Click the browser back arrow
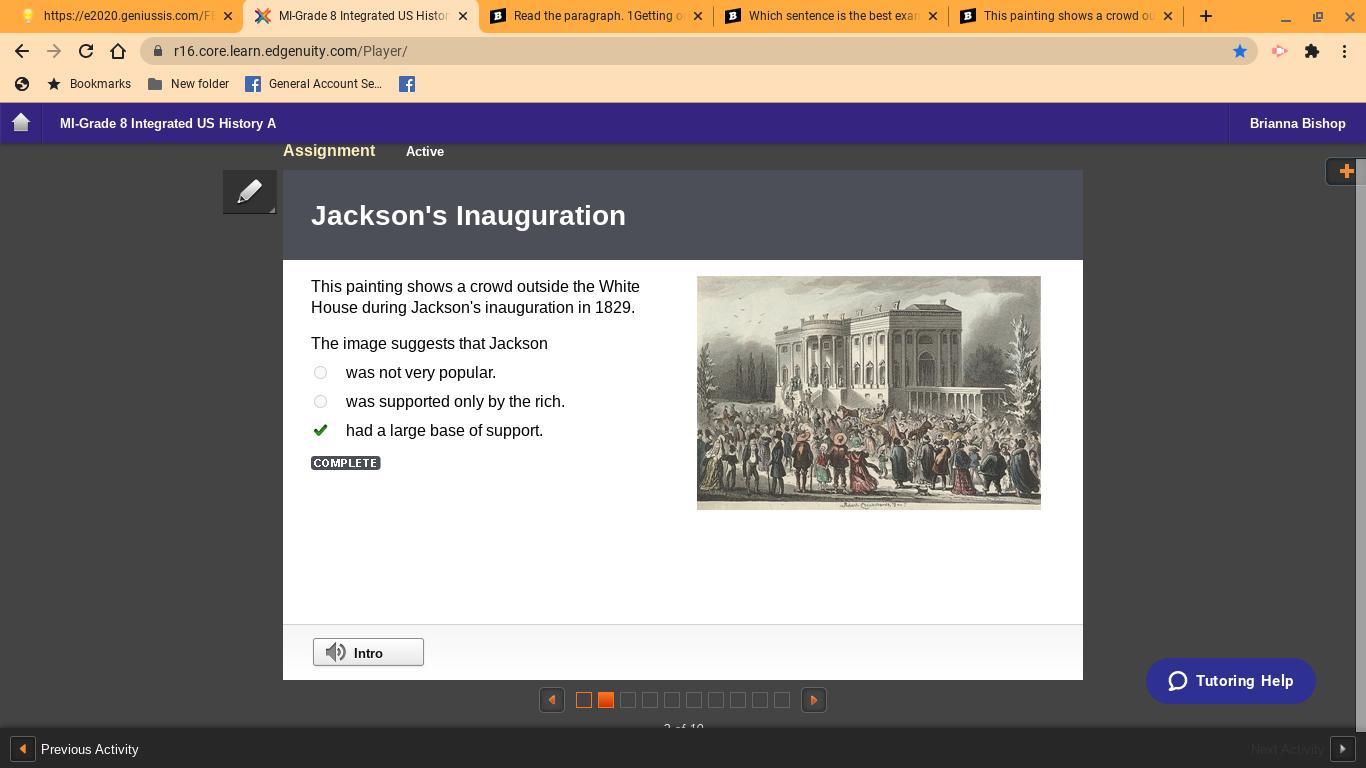 [x=22, y=51]
